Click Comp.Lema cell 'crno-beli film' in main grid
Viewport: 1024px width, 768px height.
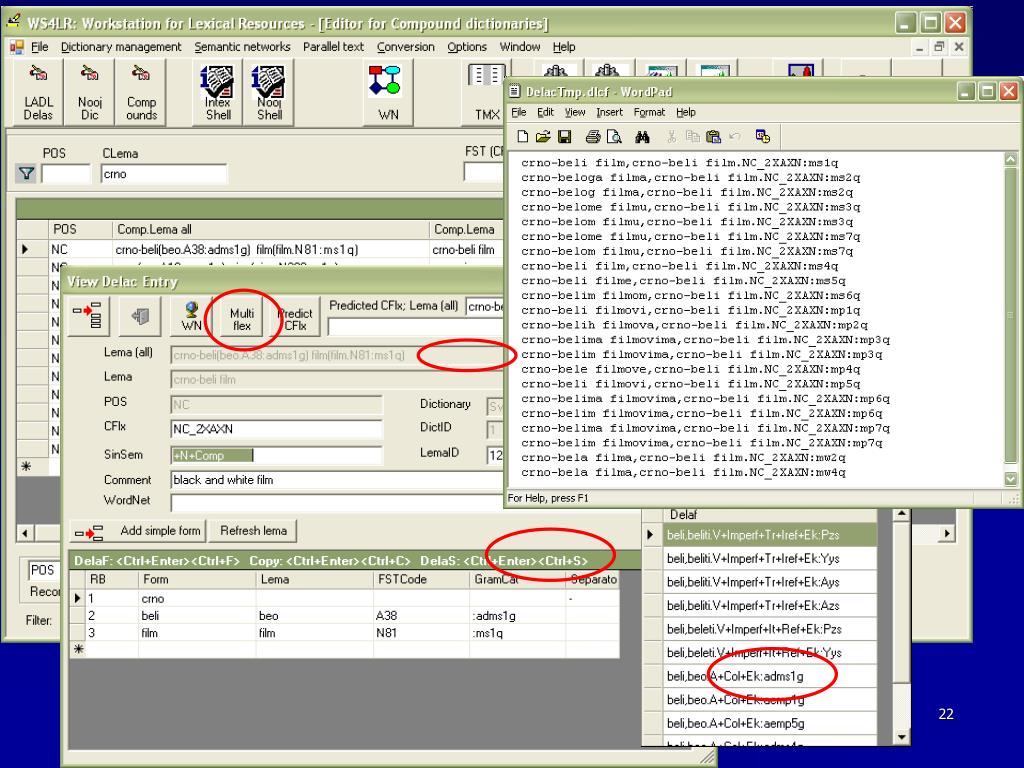point(466,249)
